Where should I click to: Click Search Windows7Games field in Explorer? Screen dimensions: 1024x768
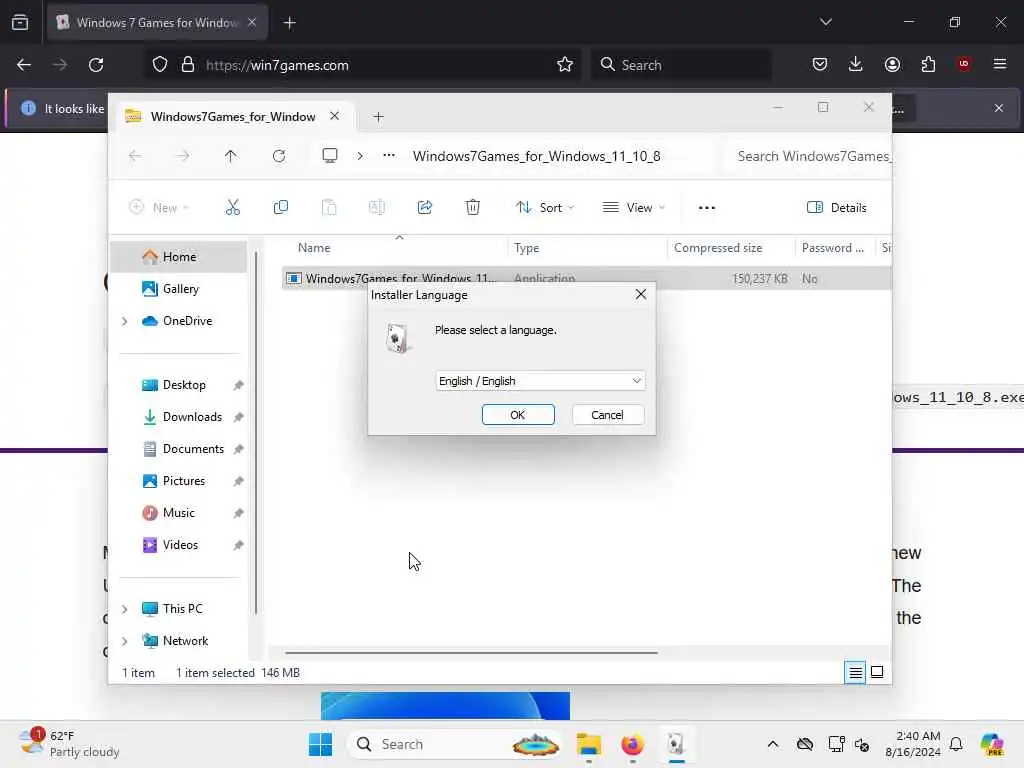[810, 156]
